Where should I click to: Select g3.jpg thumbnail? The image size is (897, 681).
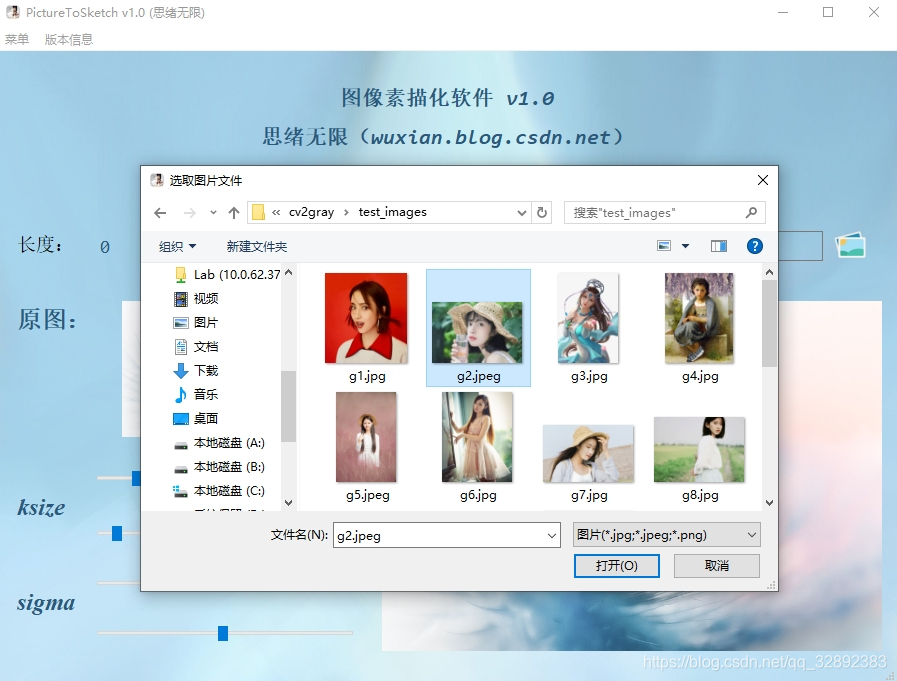pos(588,318)
